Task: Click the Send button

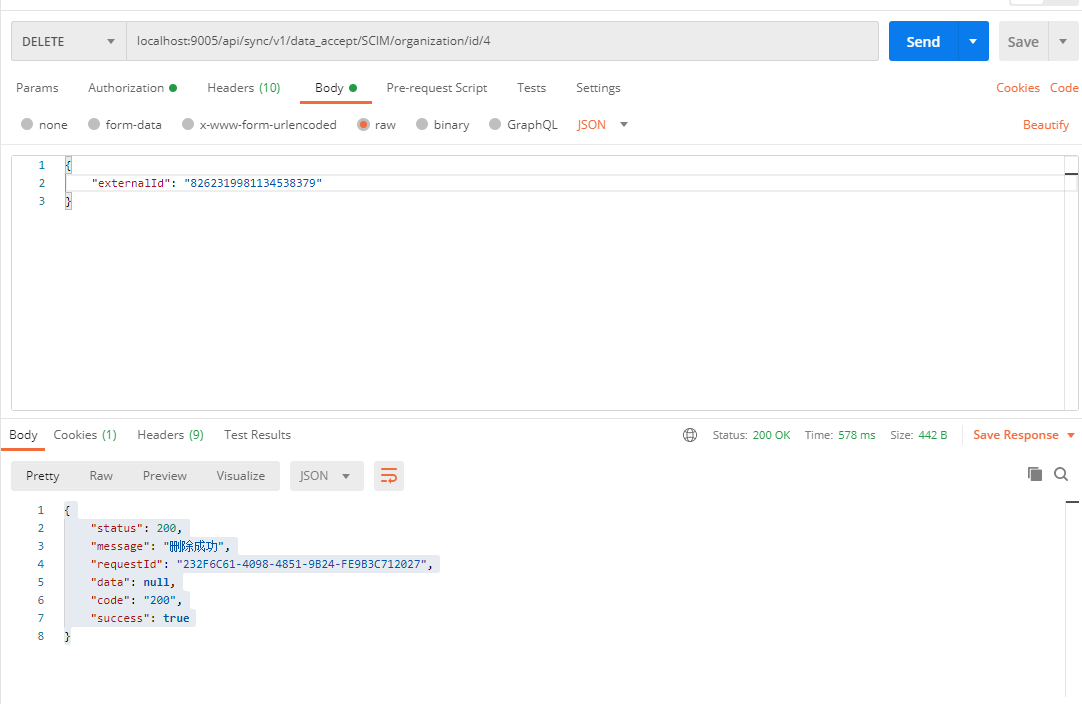Action: [923, 42]
